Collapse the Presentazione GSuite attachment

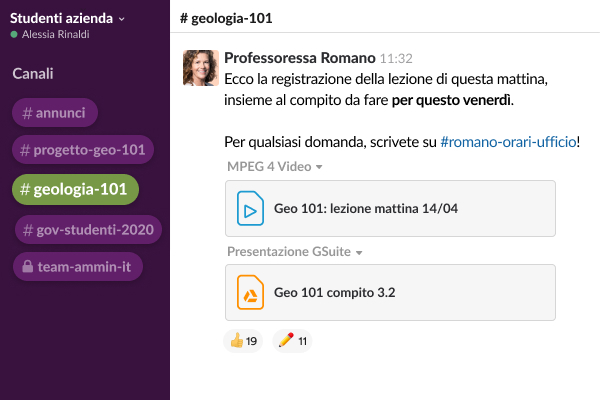click(358, 252)
